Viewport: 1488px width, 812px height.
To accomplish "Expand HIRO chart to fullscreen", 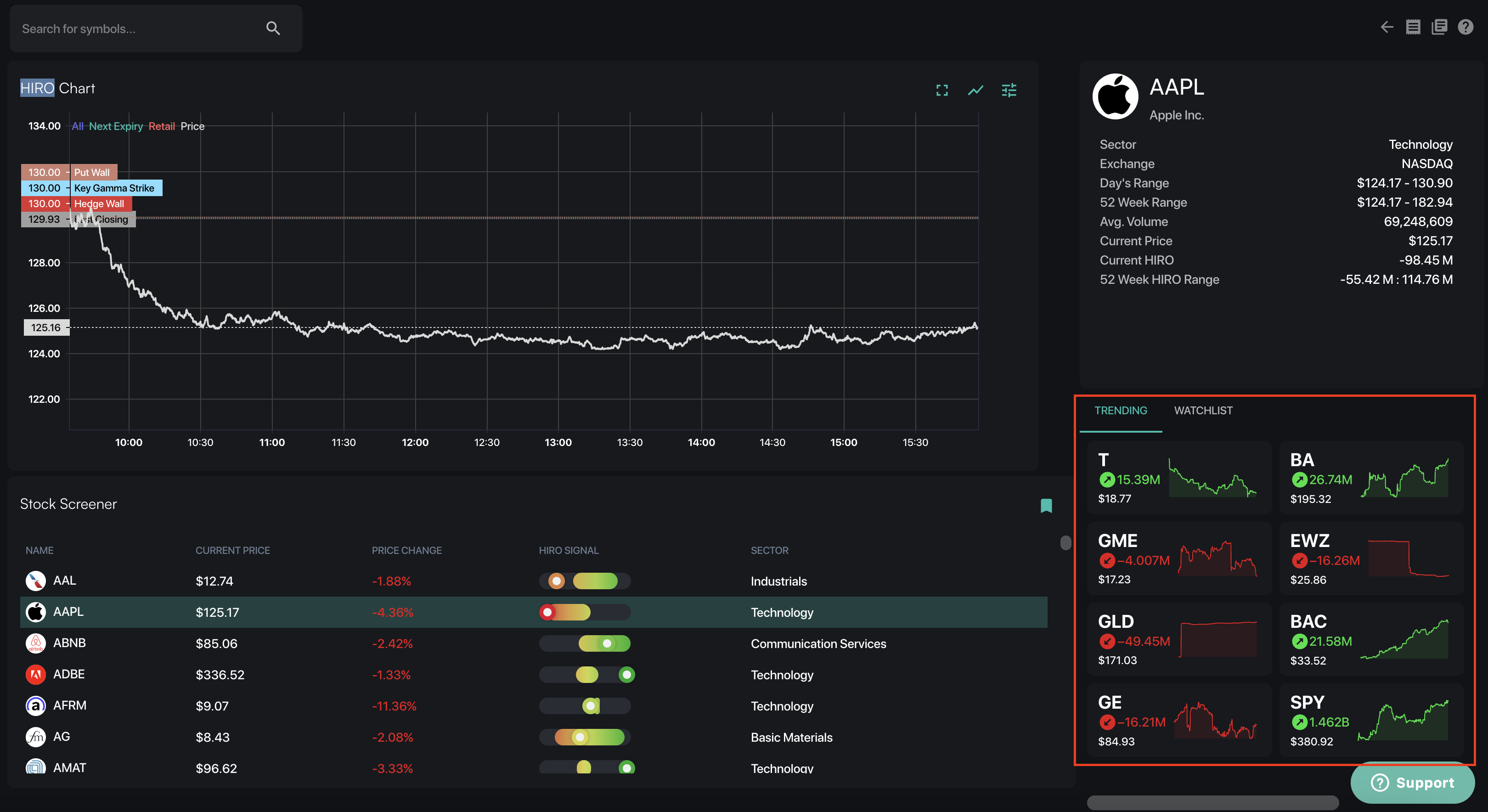I will (942, 90).
